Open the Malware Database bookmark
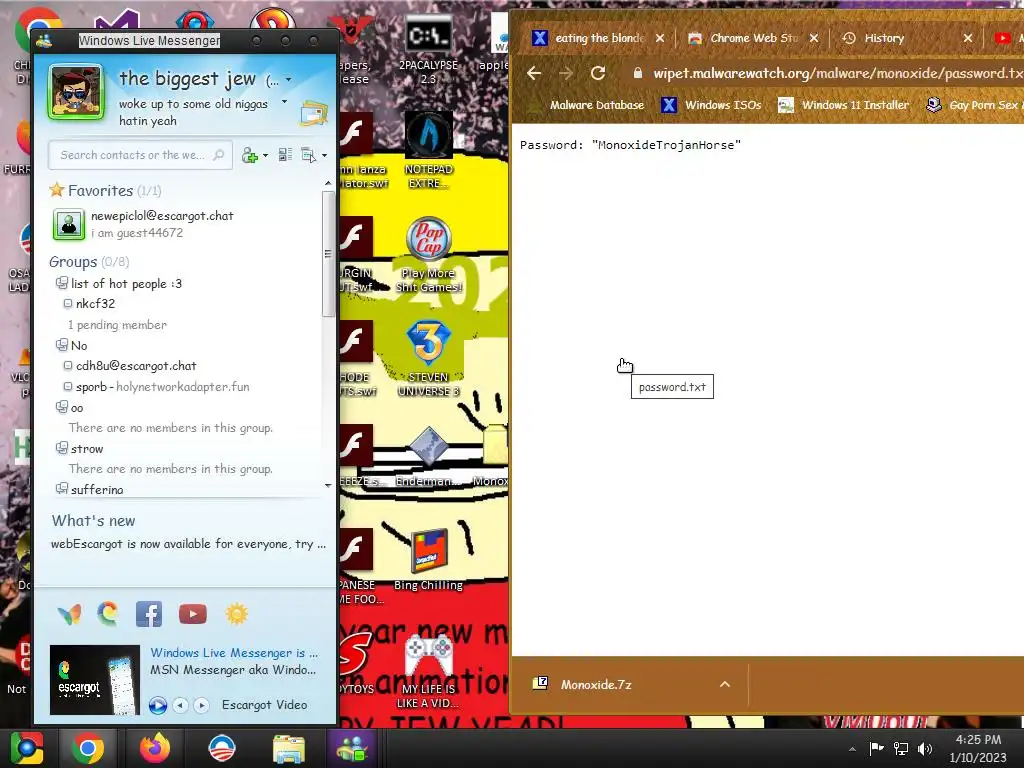1024x768 pixels. (596, 104)
